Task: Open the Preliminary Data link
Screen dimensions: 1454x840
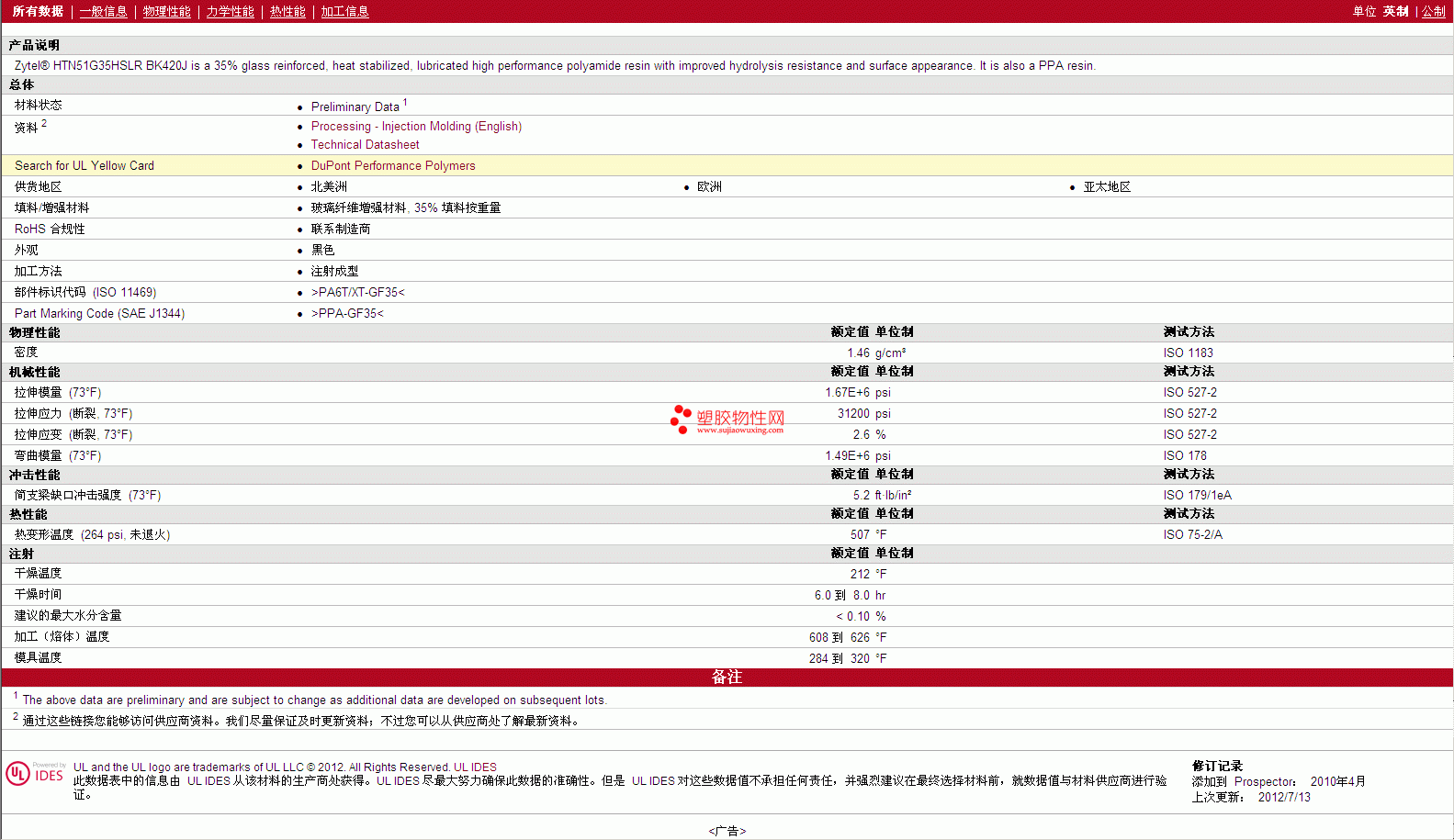Action: tap(355, 106)
